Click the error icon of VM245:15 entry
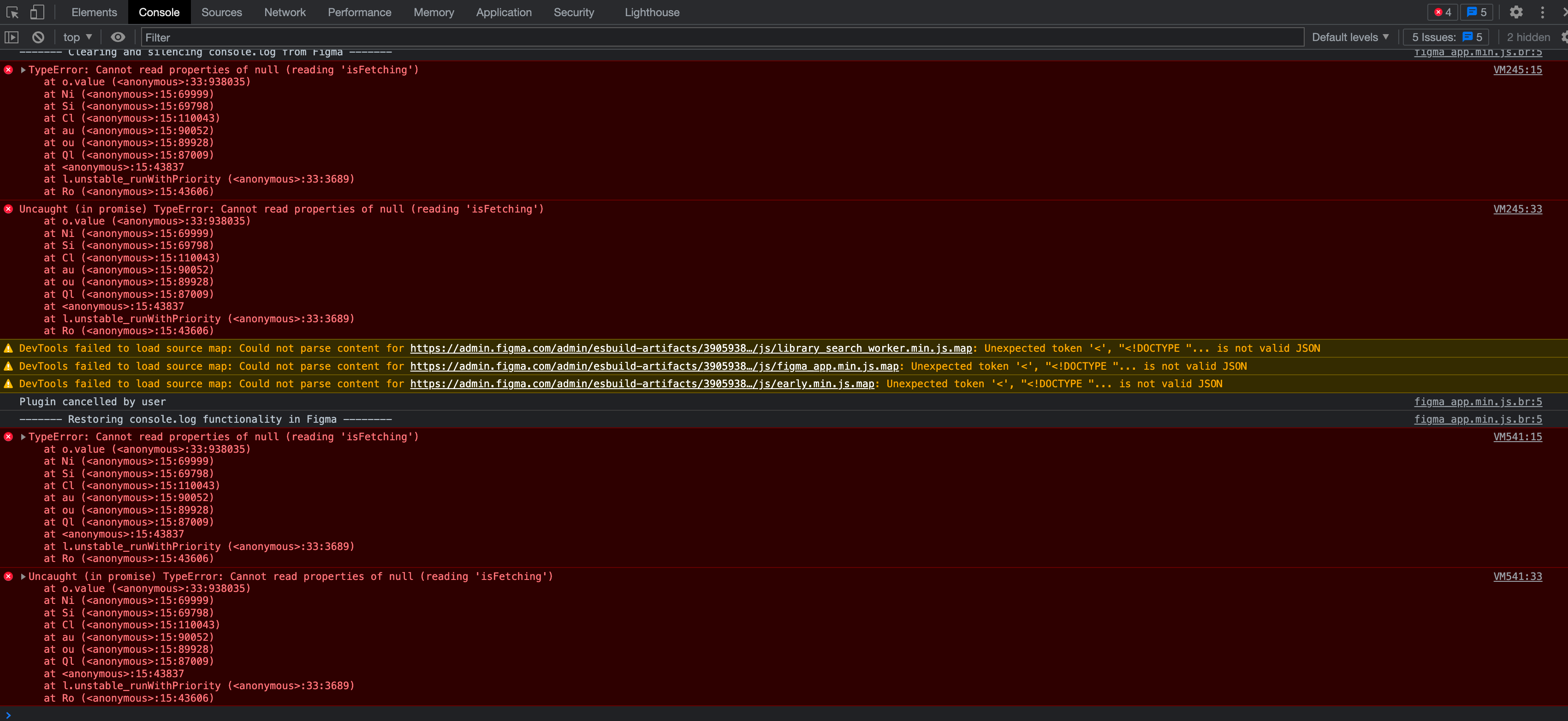Image resolution: width=1568 pixels, height=721 pixels. (x=8, y=70)
